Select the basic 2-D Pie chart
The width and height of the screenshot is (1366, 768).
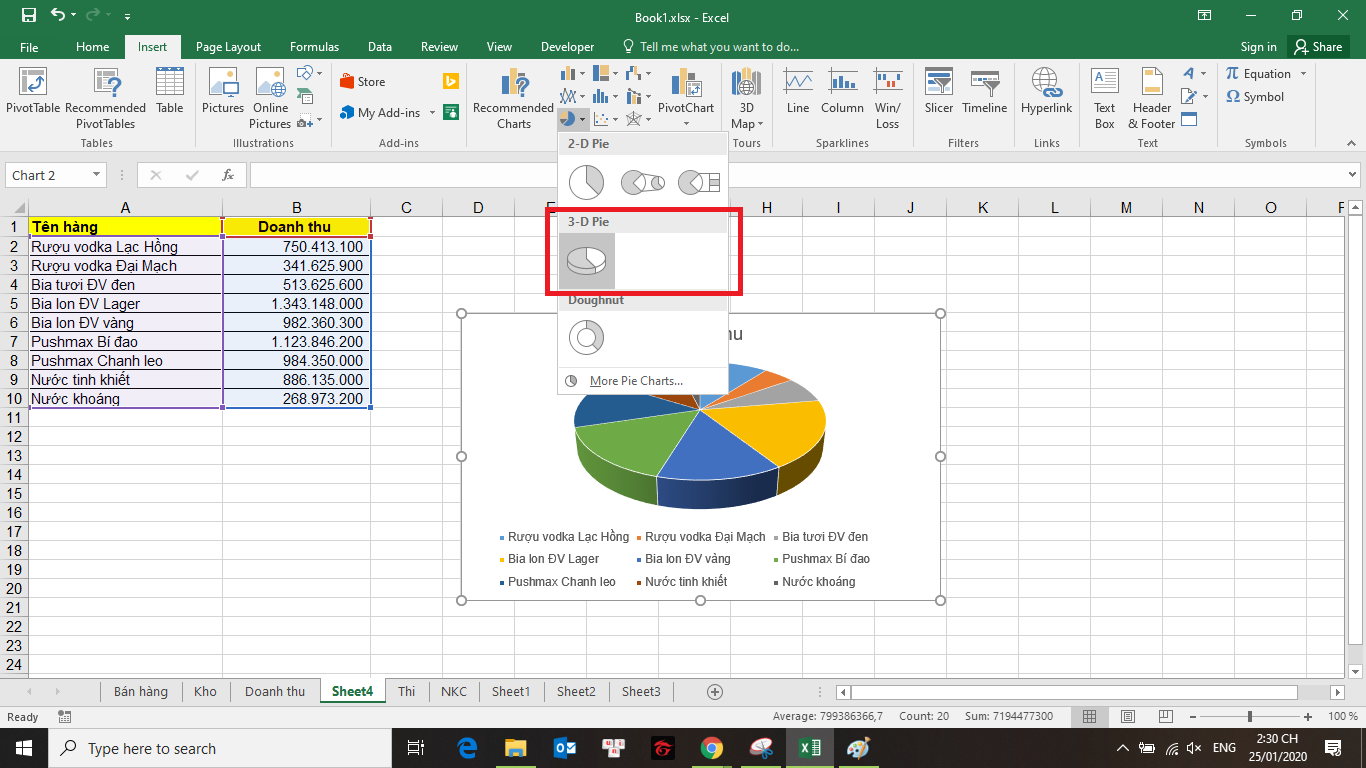586,182
